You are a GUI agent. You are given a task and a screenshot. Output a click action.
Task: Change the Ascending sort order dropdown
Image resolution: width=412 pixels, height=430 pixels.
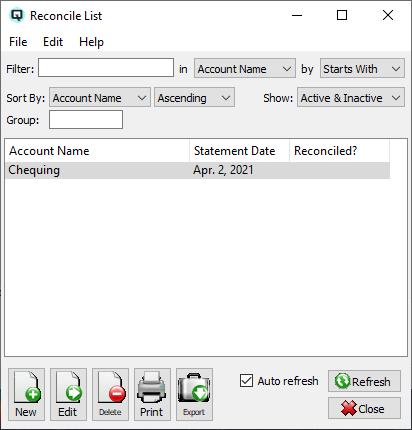tap(194, 97)
